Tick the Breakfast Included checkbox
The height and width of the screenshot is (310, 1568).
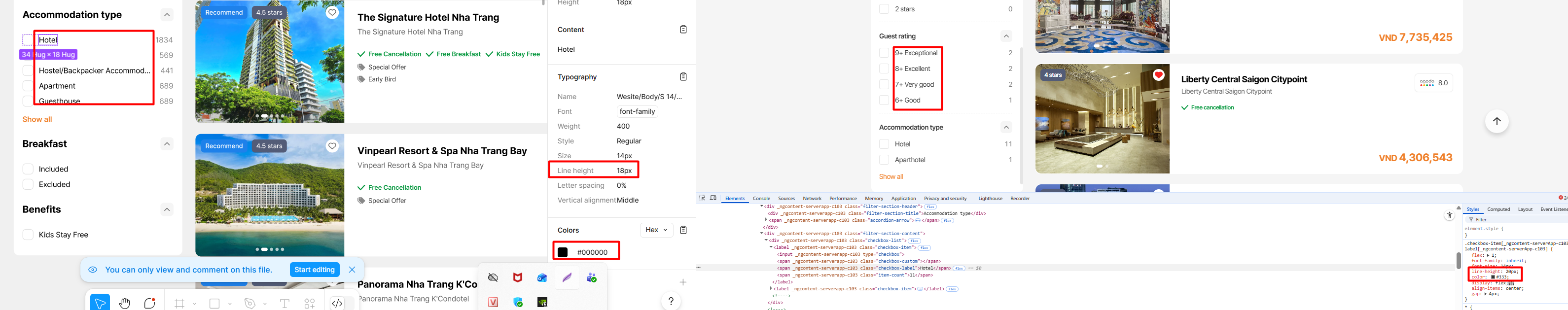click(28, 169)
